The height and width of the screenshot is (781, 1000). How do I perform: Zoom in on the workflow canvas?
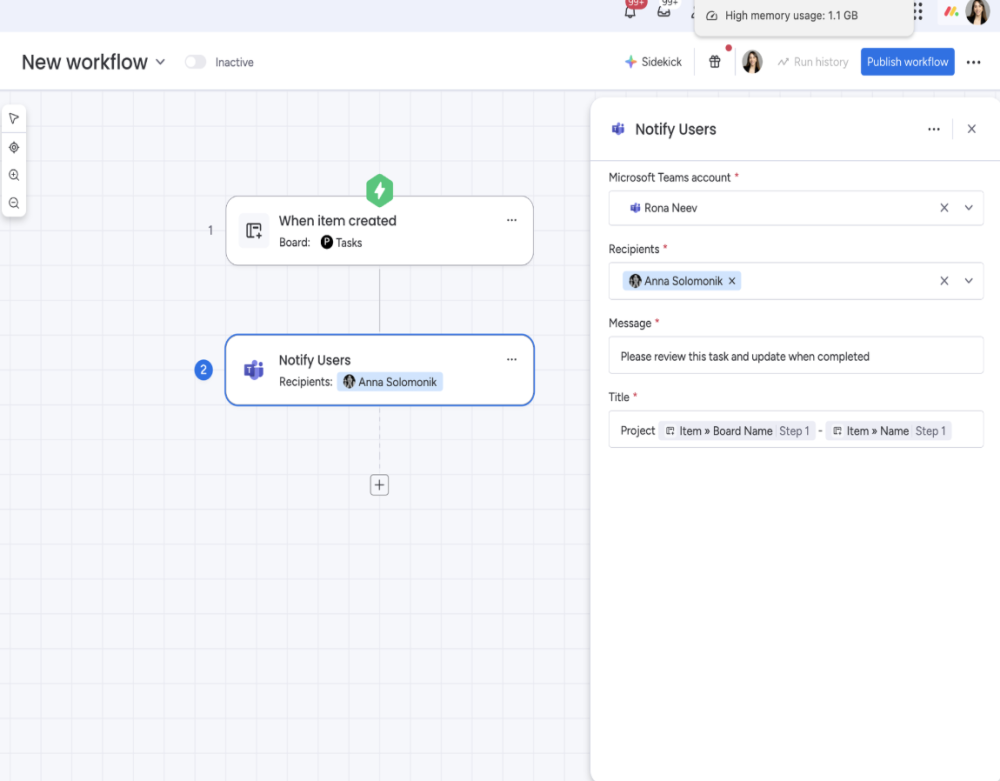[x=14, y=175]
